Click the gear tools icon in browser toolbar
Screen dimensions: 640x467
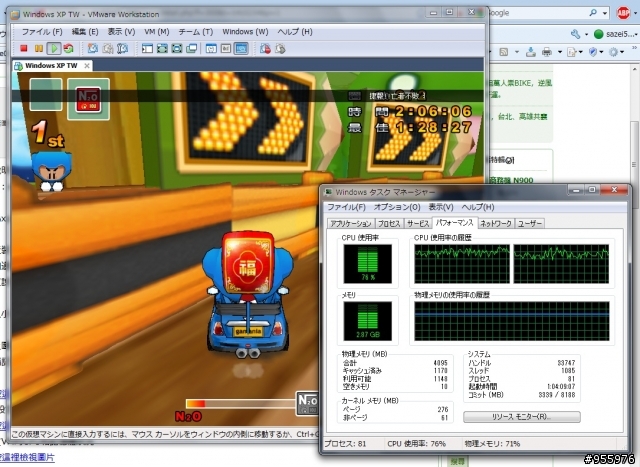[x=613, y=52]
